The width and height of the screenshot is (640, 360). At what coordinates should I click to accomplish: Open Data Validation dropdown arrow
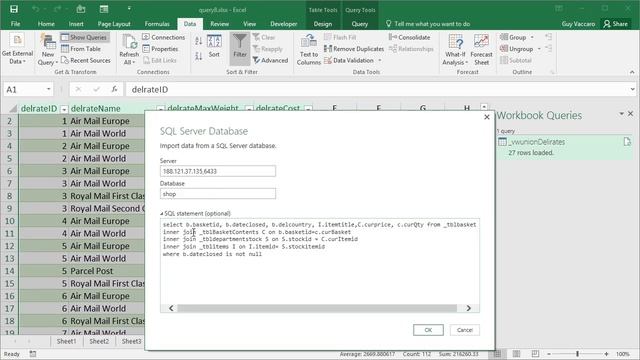click(x=380, y=60)
